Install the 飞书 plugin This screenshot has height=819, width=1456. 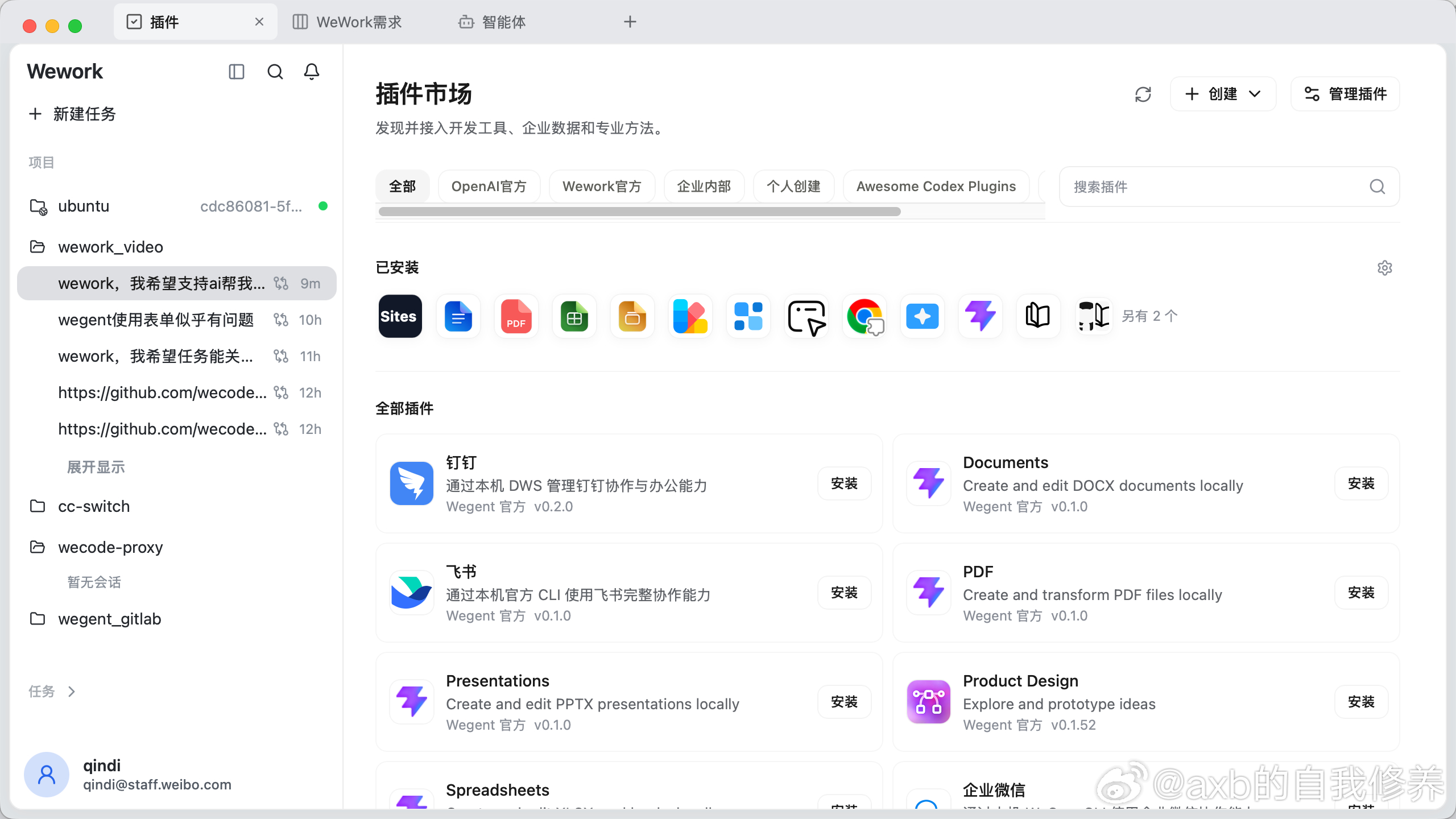(844, 593)
